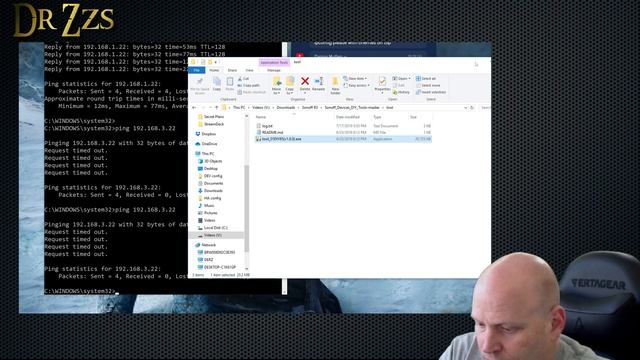
Task: Open HA config folder in navigation pane
Action: click(x=209, y=198)
